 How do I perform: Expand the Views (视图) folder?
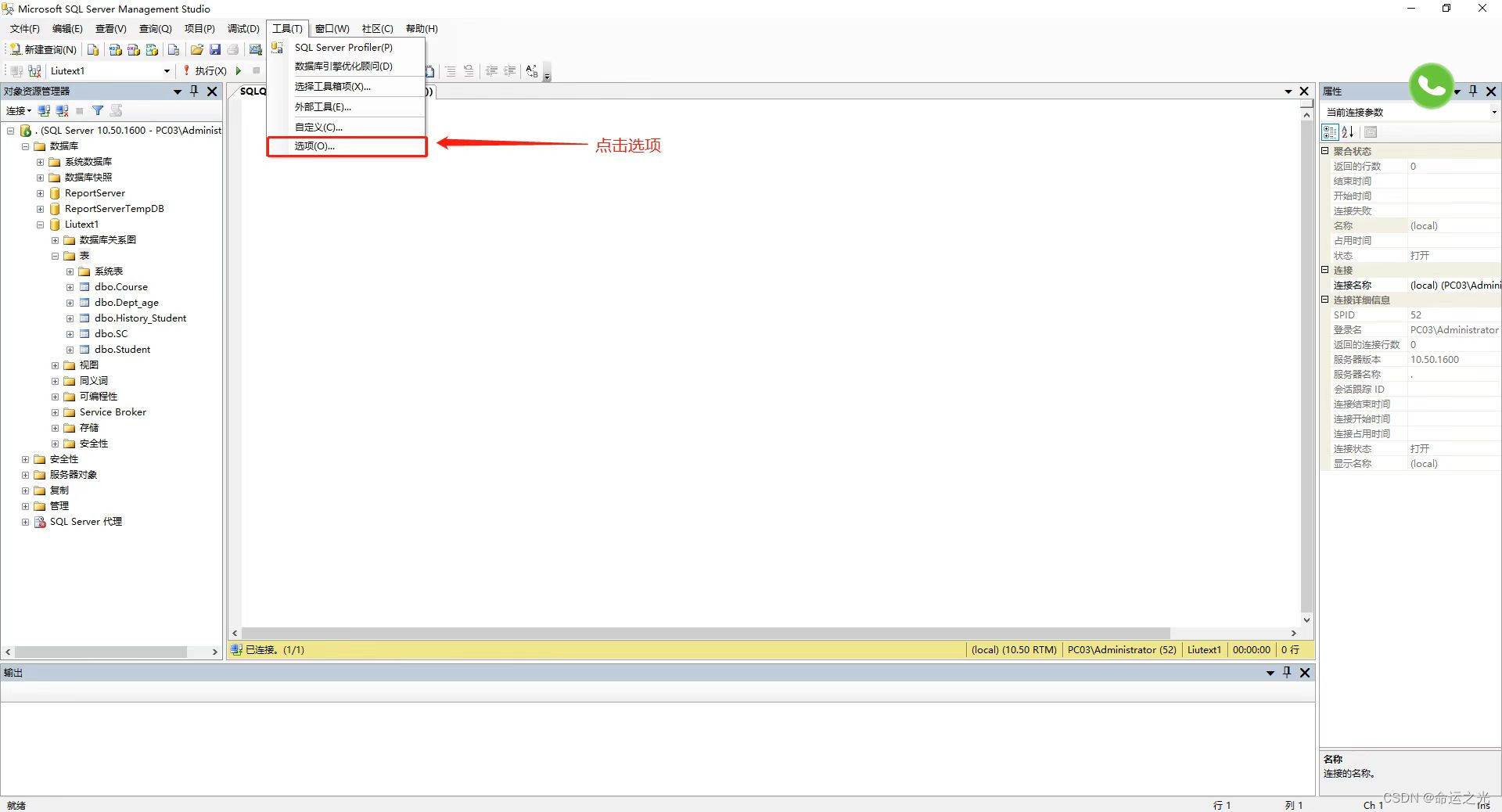click(55, 365)
